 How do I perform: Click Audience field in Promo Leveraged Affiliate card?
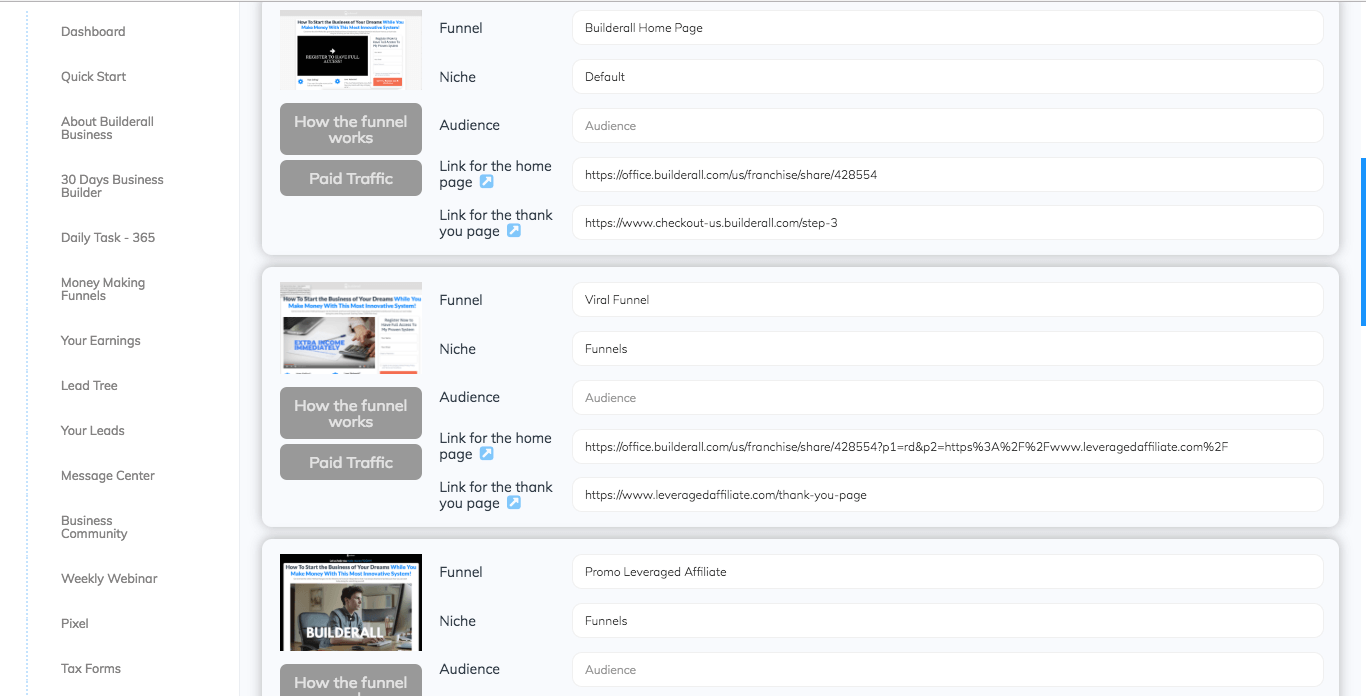[x=948, y=670]
